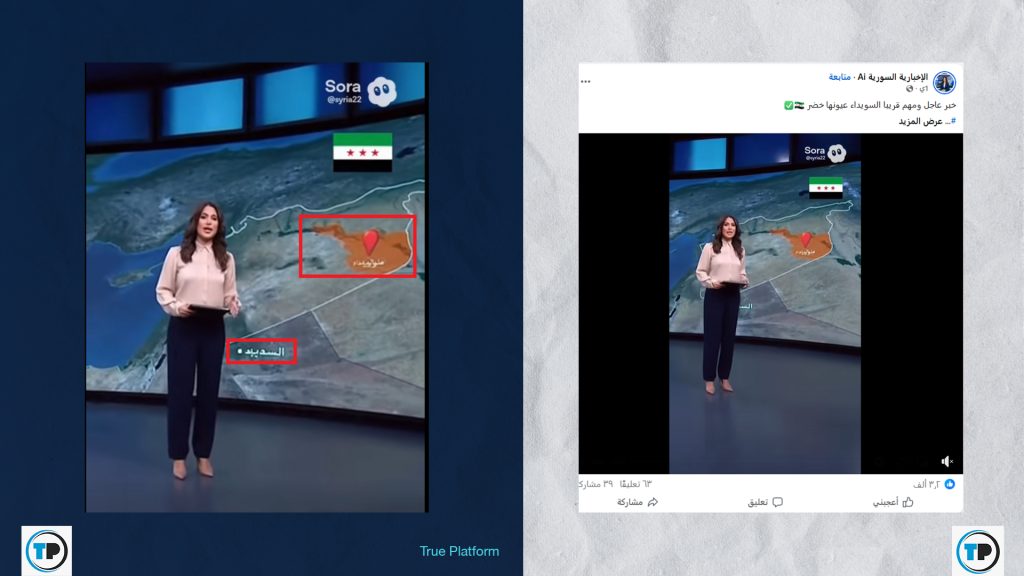Unmute the Facebook video with the speaker icon
This screenshot has height=576, width=1024.
(x=947, y=461)
